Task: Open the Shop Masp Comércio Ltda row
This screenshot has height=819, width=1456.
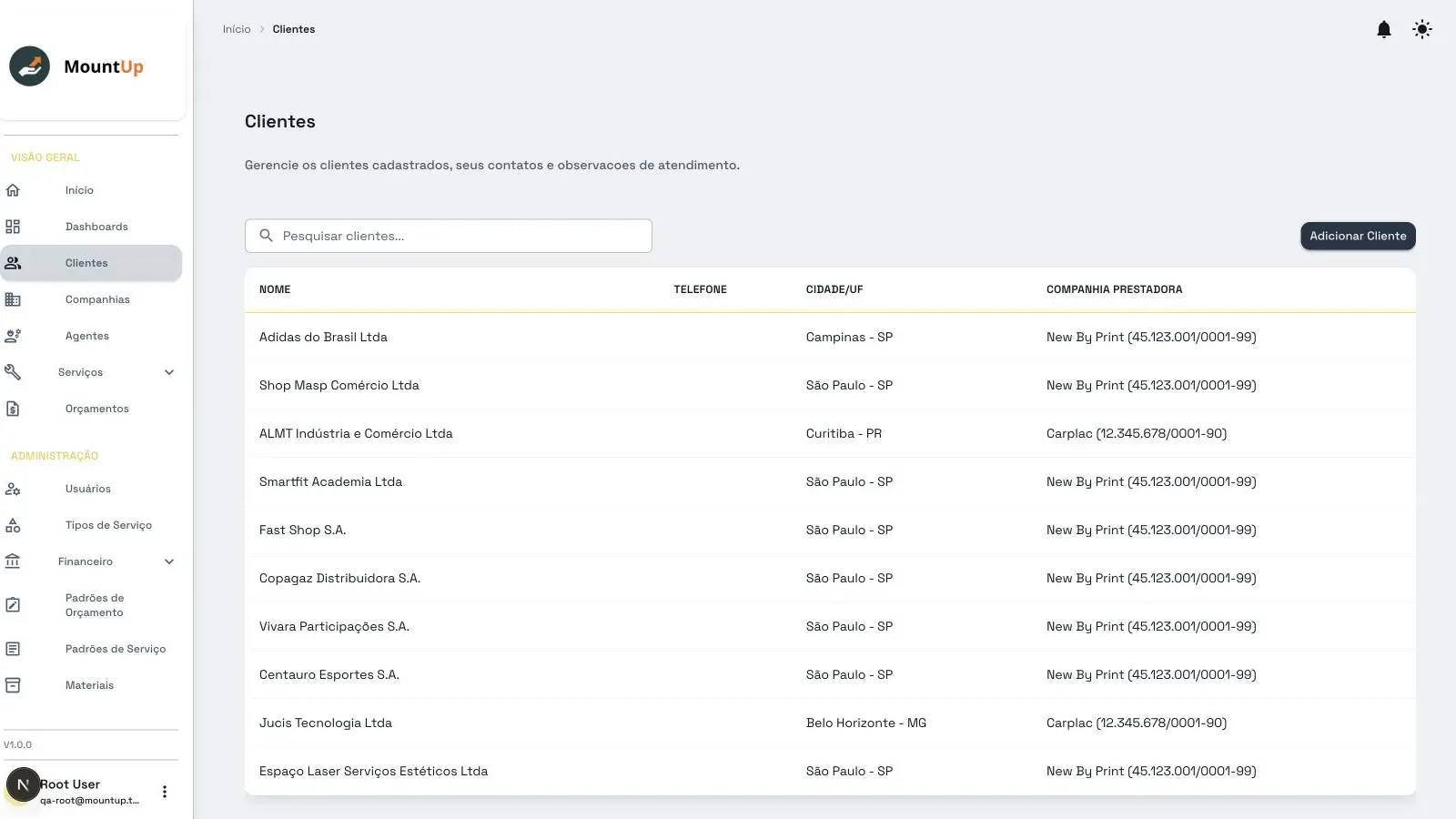Action: [830, 385]
